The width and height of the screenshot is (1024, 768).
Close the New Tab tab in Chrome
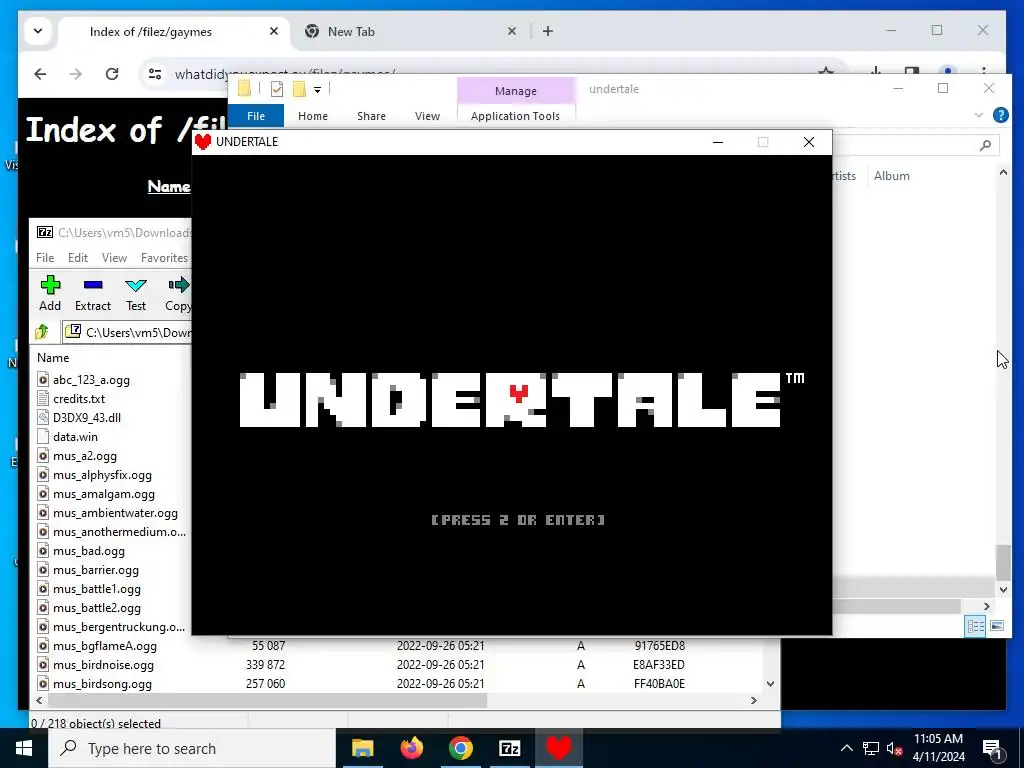tap(512, 31)
